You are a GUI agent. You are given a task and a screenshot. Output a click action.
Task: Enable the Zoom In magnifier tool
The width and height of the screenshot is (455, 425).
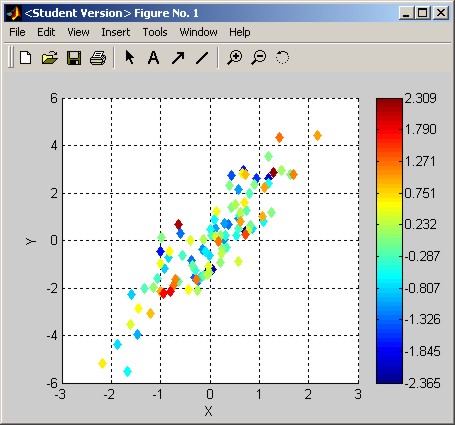pos(234,58)
